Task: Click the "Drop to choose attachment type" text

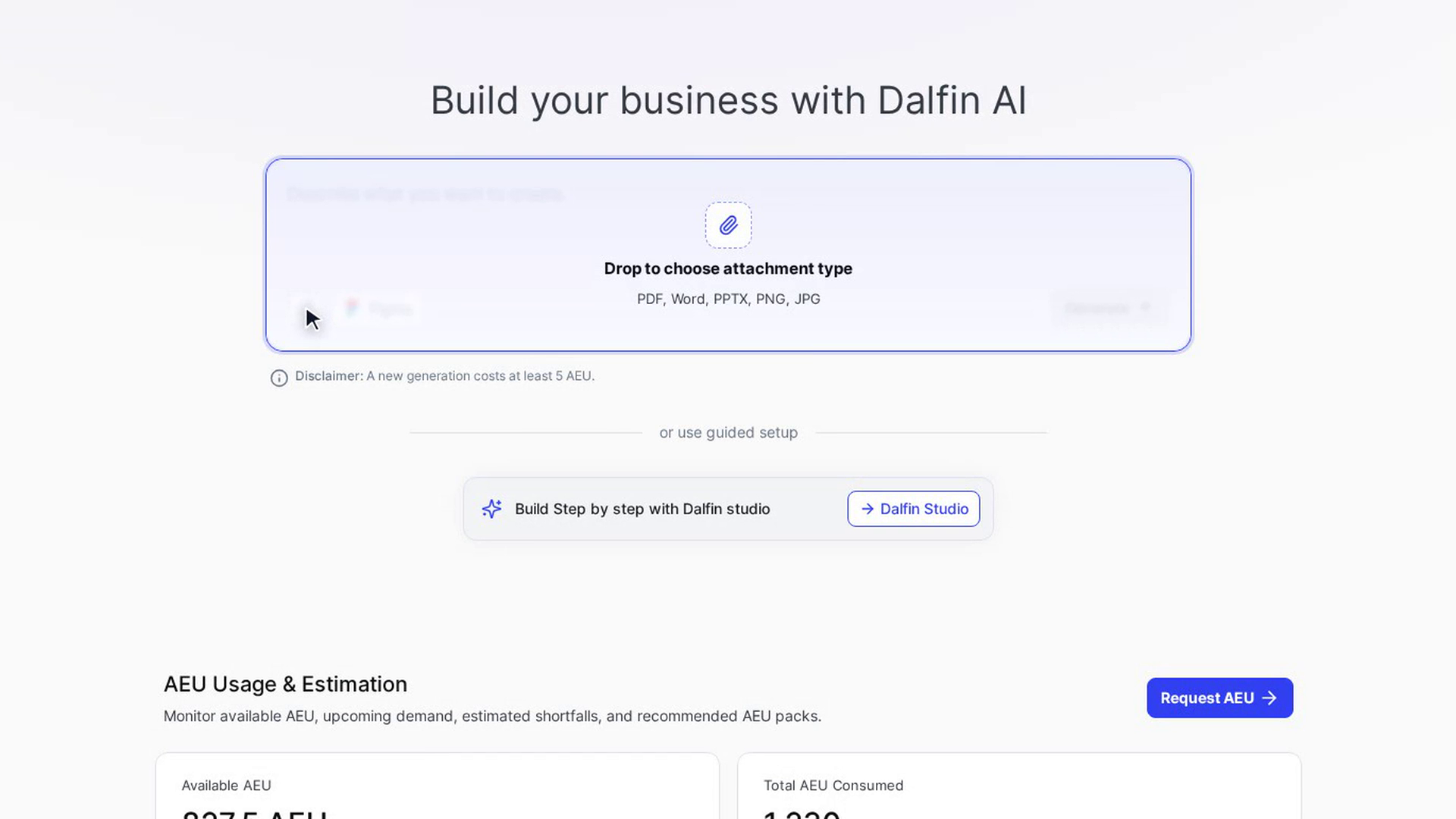Action: pos(728,268)
